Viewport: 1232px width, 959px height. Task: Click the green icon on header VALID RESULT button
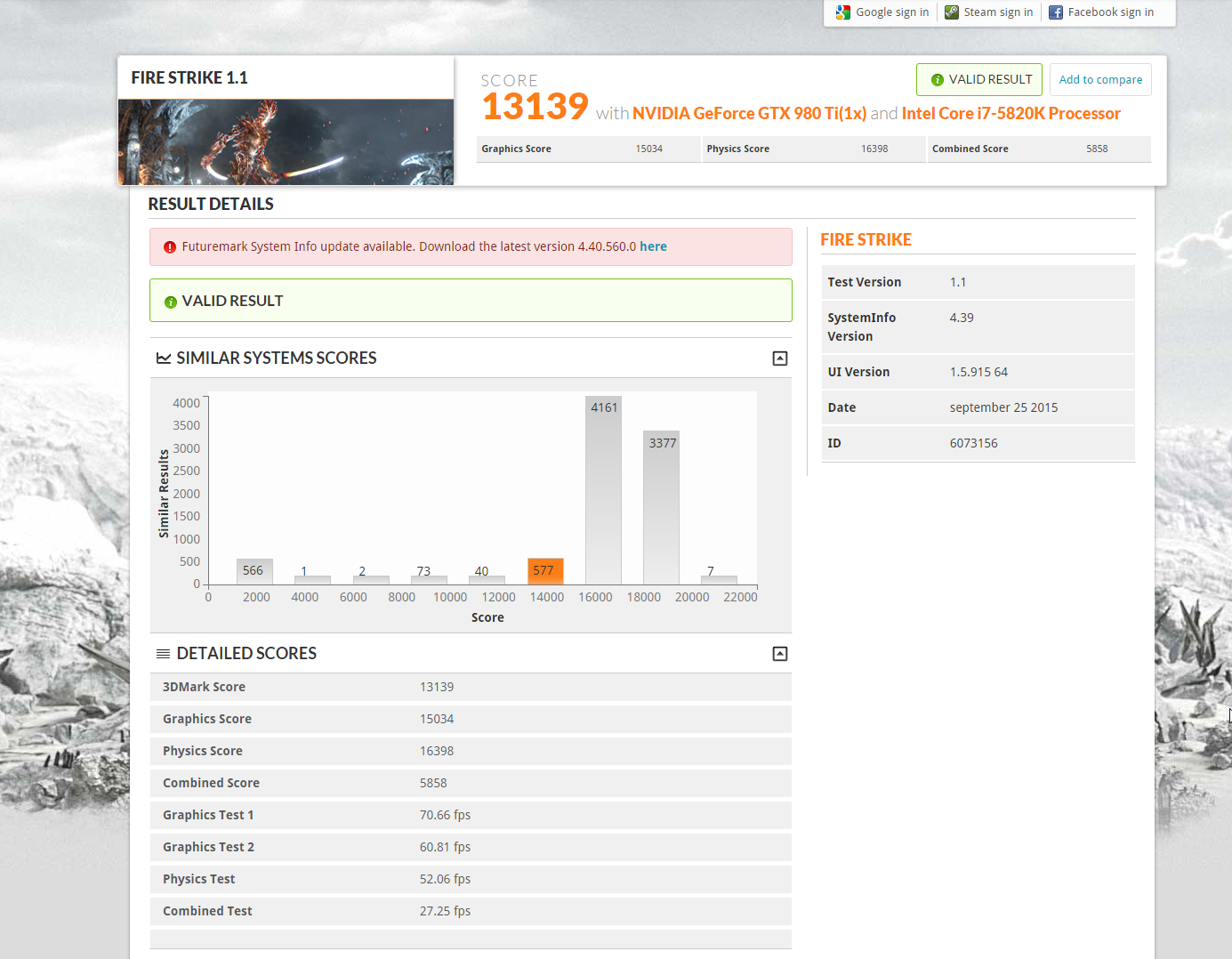point(937,80)
